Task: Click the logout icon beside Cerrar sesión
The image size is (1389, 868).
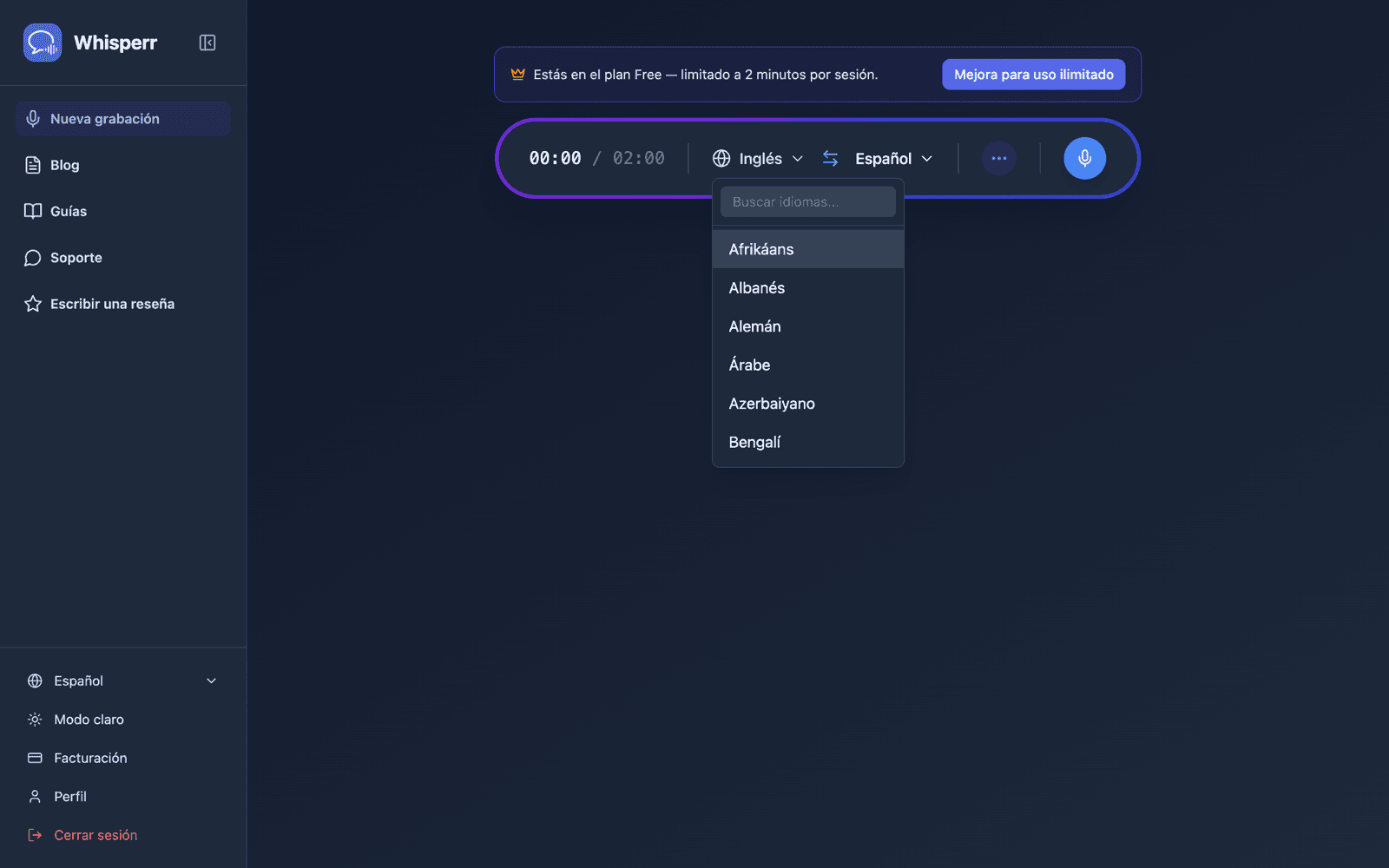Action: [35, 835]
